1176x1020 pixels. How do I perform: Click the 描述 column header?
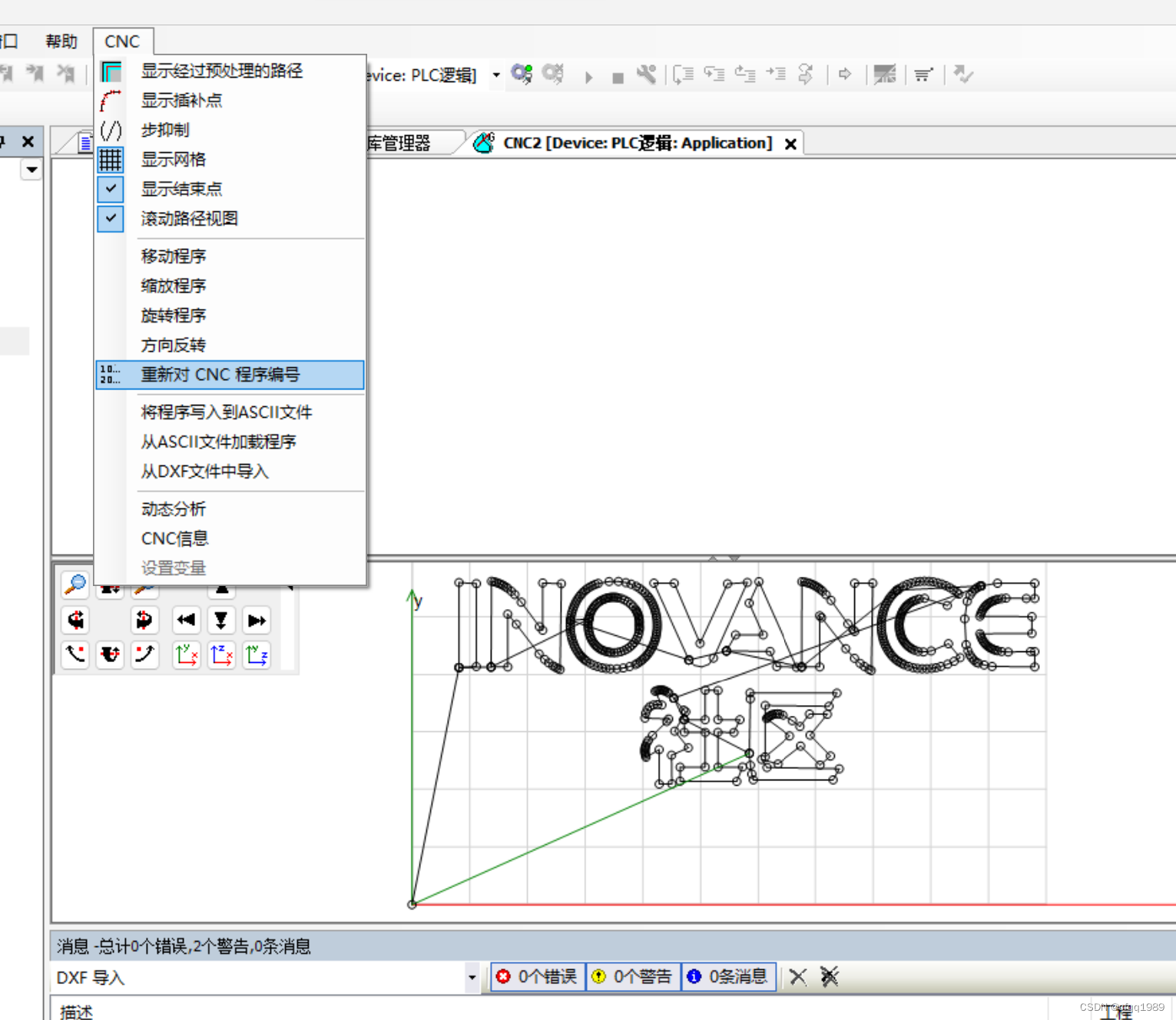tap(77, 1012)
